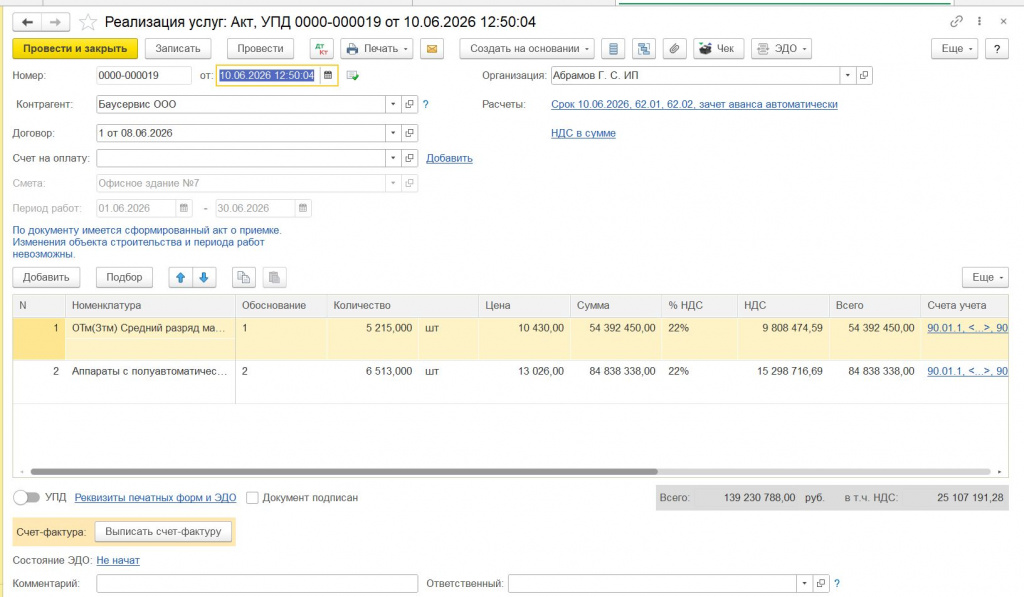Check the Документ подписан checkbox
The height and width of the screenshot is (597, 1024).
click(x=252, y=498)
